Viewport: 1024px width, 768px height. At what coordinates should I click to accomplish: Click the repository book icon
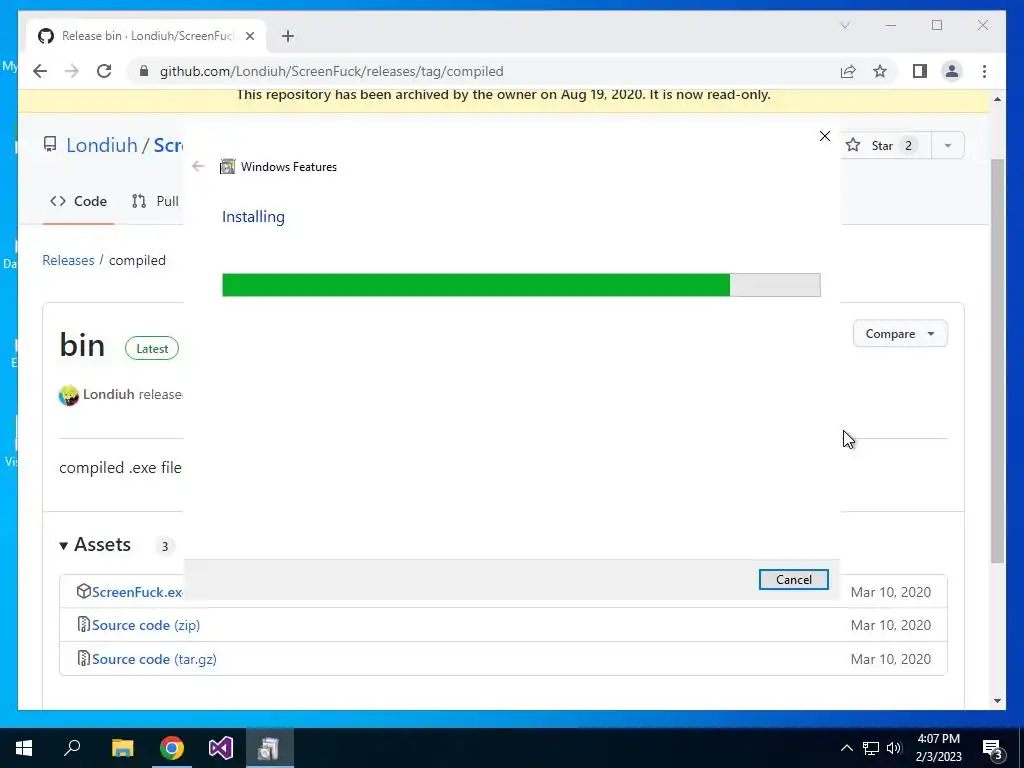tap(50, 144)
